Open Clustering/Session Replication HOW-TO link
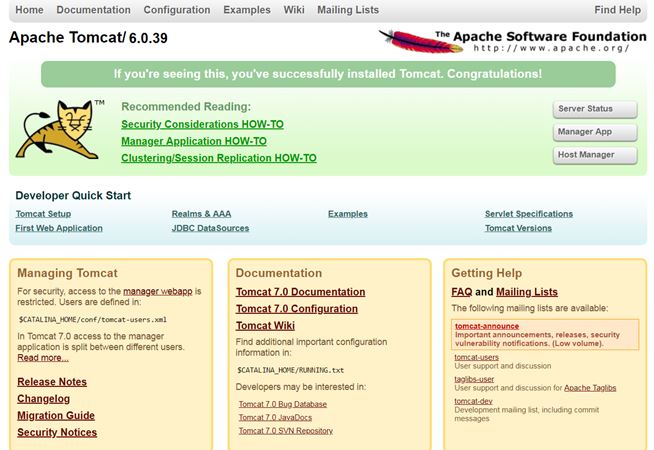654x450 pixels. pos(218,158)
